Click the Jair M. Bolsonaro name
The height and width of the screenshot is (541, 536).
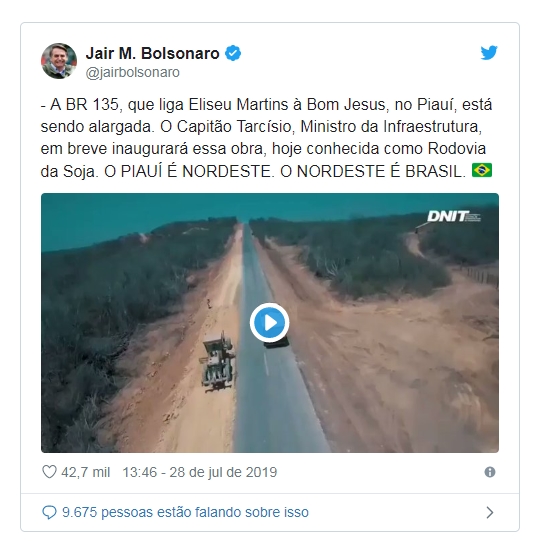152,53
